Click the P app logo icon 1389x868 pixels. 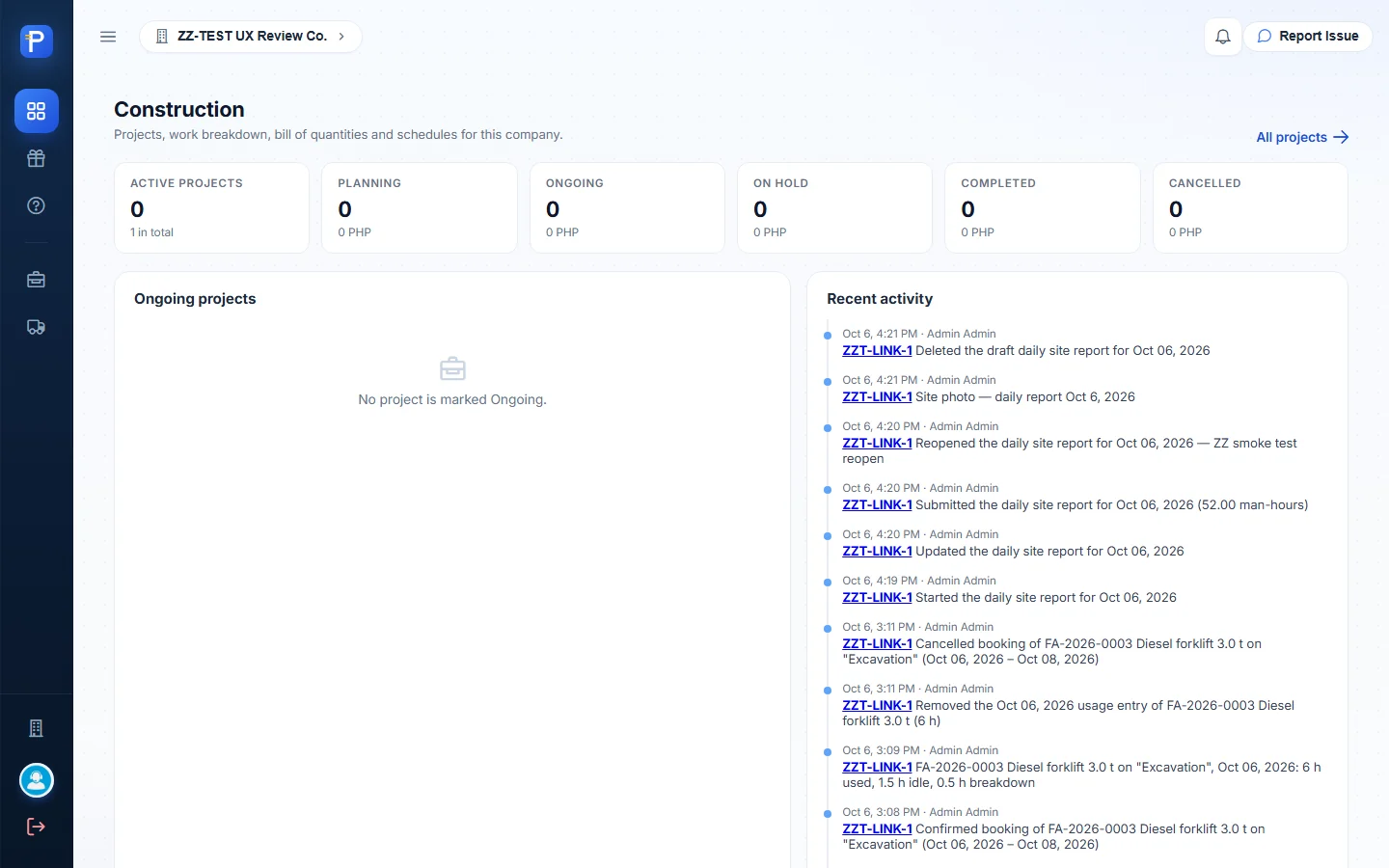(x=37, y=41)
